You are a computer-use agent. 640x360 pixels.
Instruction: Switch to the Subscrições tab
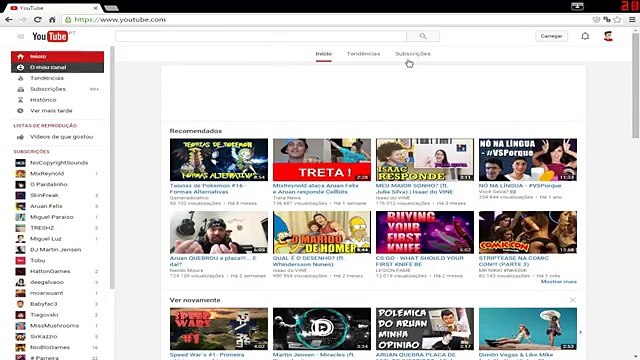pyautogui.click(x=413, y=53)
